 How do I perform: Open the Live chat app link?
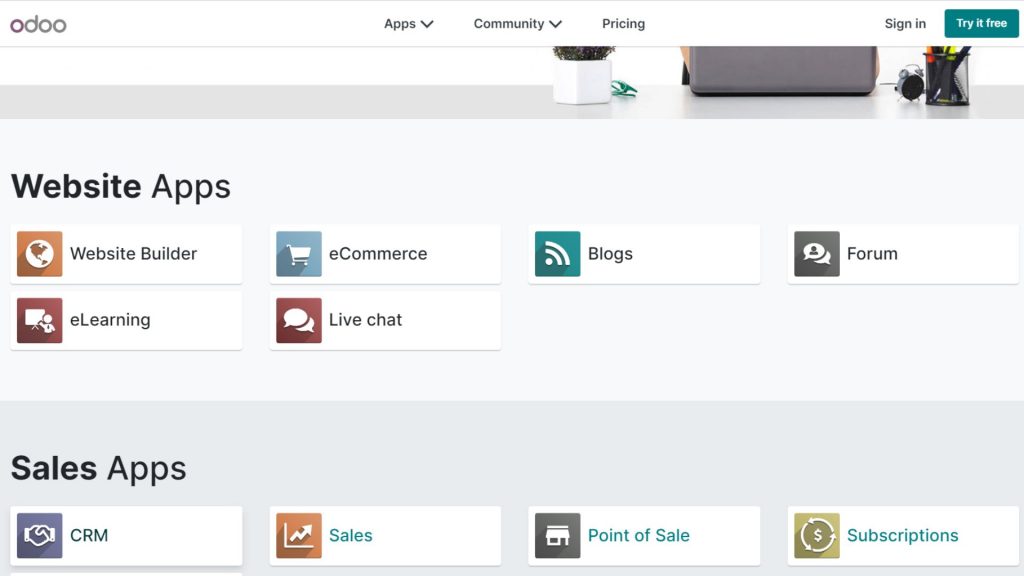pos(385,321)
